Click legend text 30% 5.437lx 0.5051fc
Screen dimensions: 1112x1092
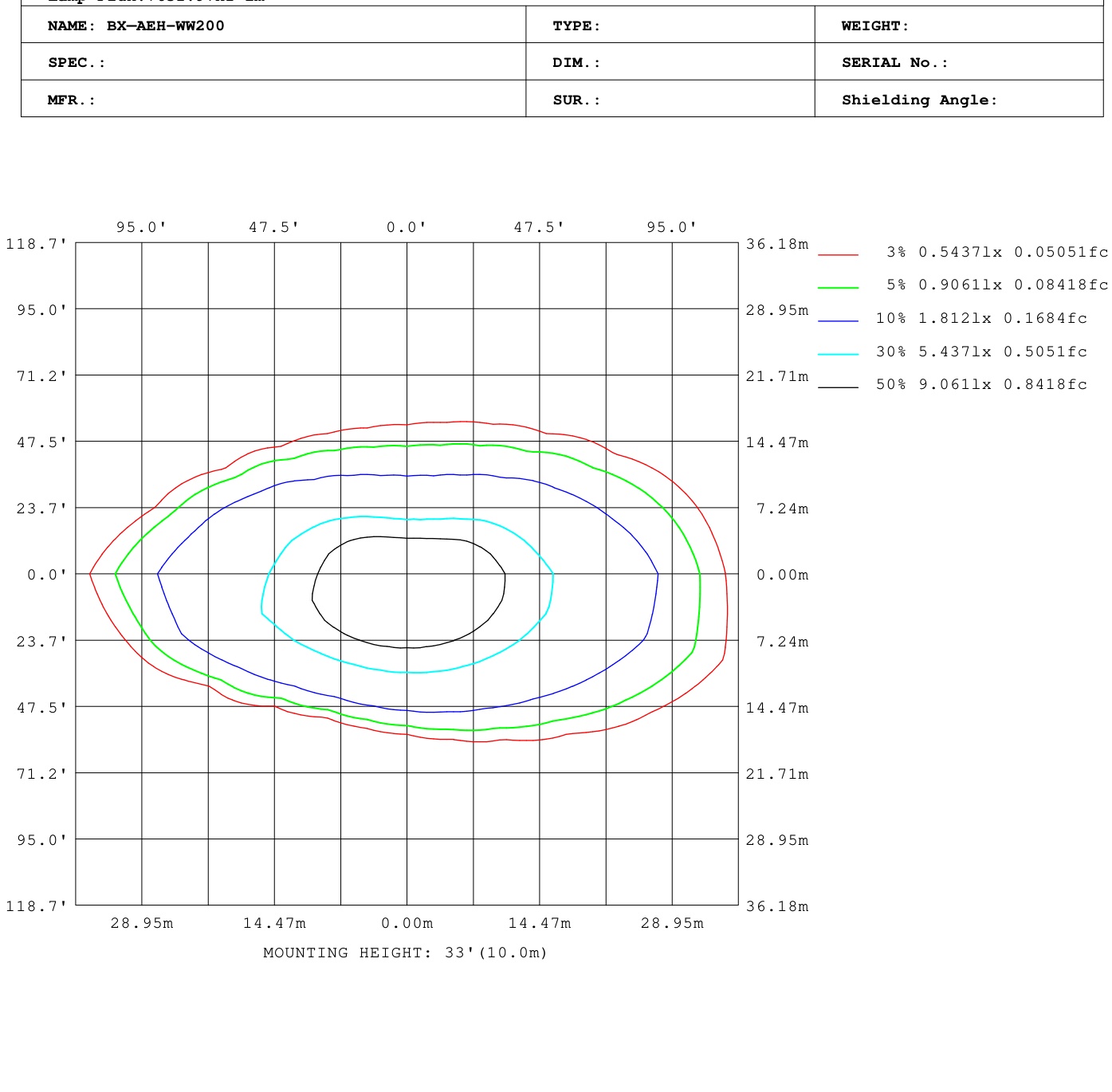pos(981,352)
